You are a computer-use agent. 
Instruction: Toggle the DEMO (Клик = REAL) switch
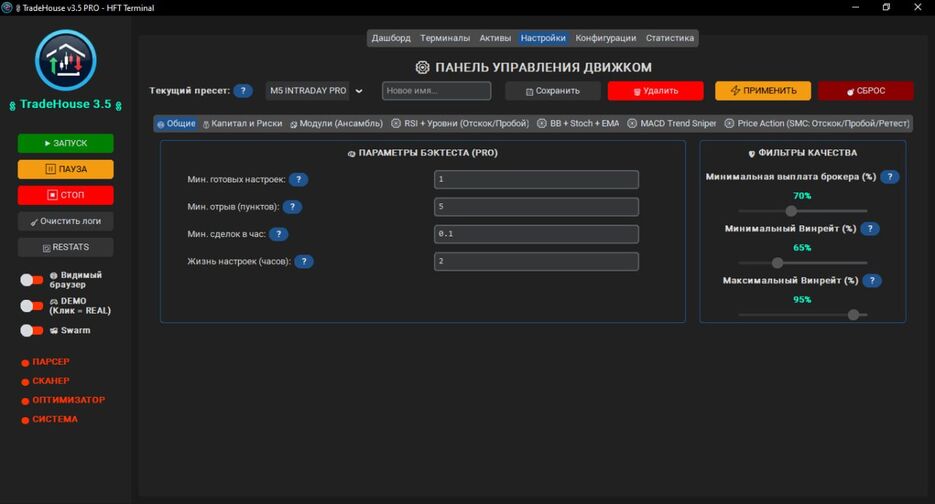click(x=32, y=306)
